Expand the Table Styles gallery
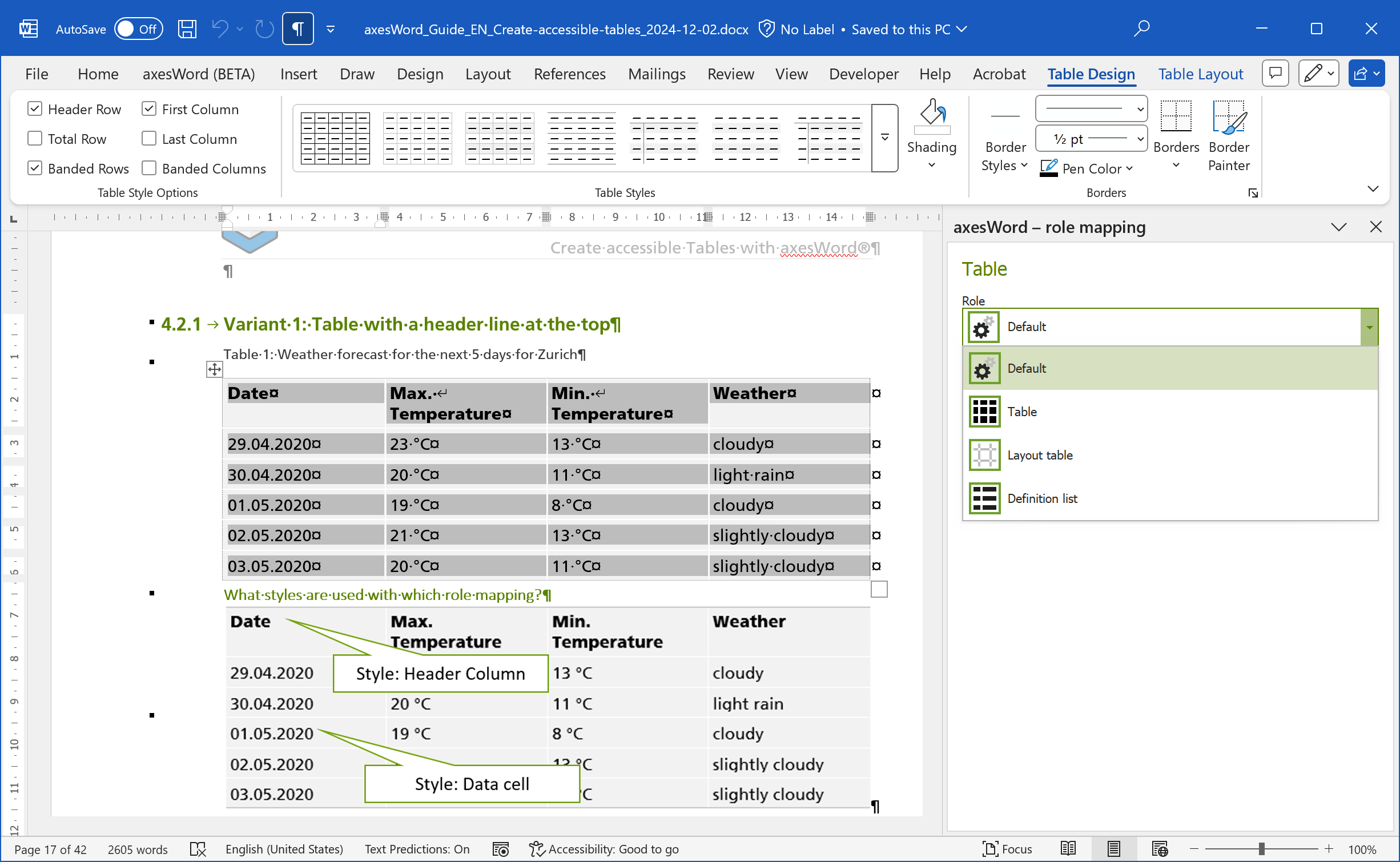 [x=884, y=138]
